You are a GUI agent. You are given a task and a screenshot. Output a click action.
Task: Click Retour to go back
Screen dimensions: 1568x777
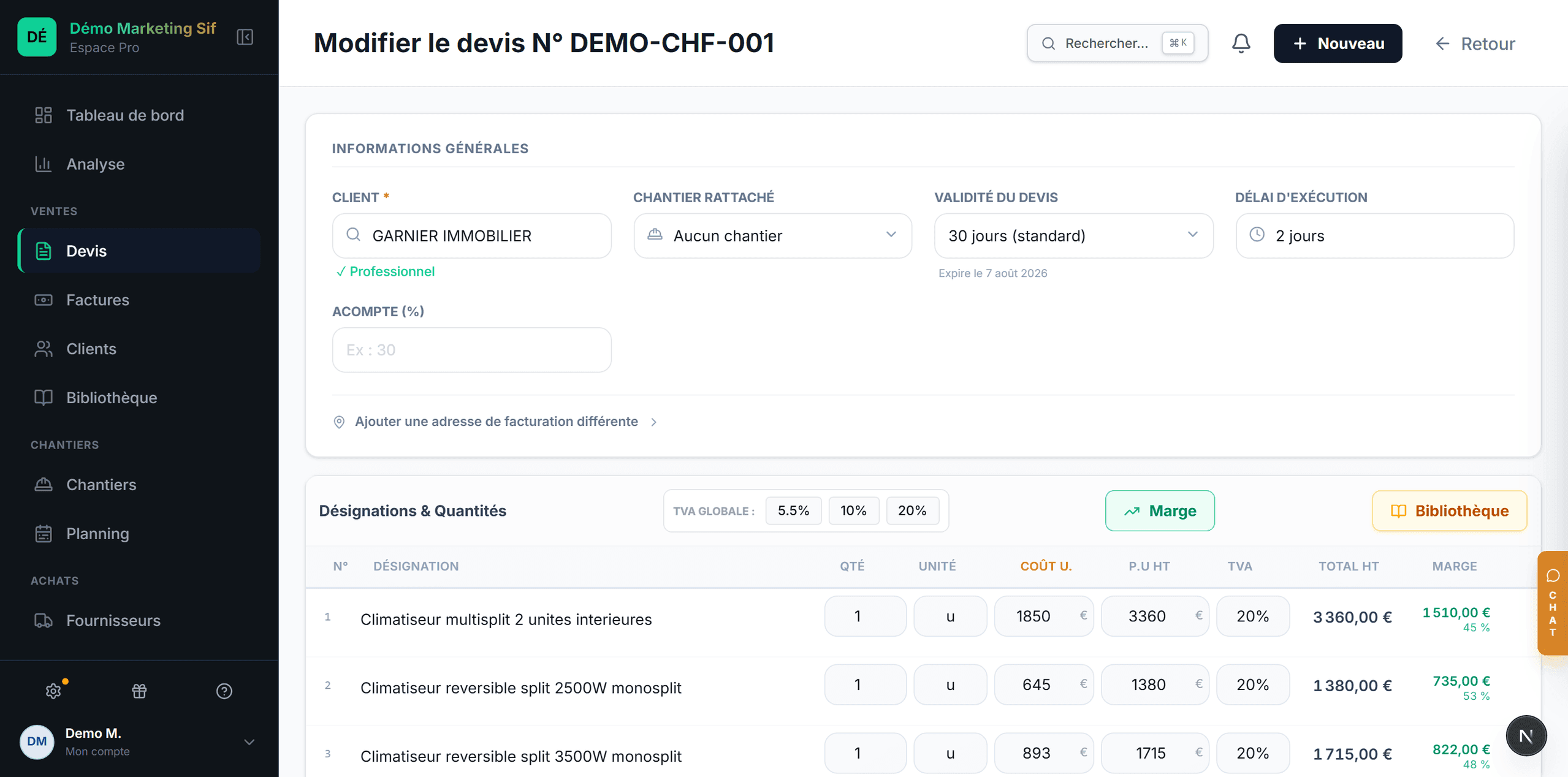[x=1476, y=44]
